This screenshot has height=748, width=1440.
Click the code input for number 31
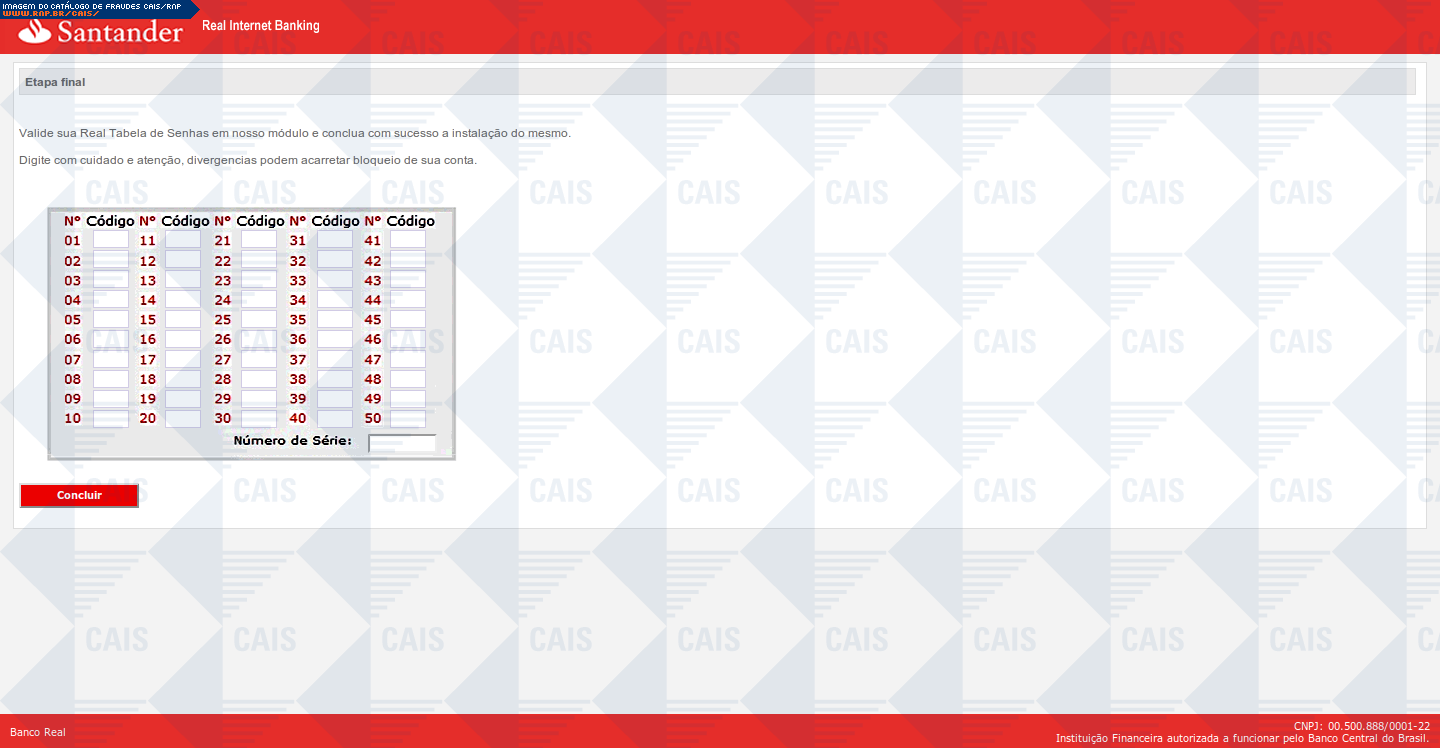[x=335, y=240]
